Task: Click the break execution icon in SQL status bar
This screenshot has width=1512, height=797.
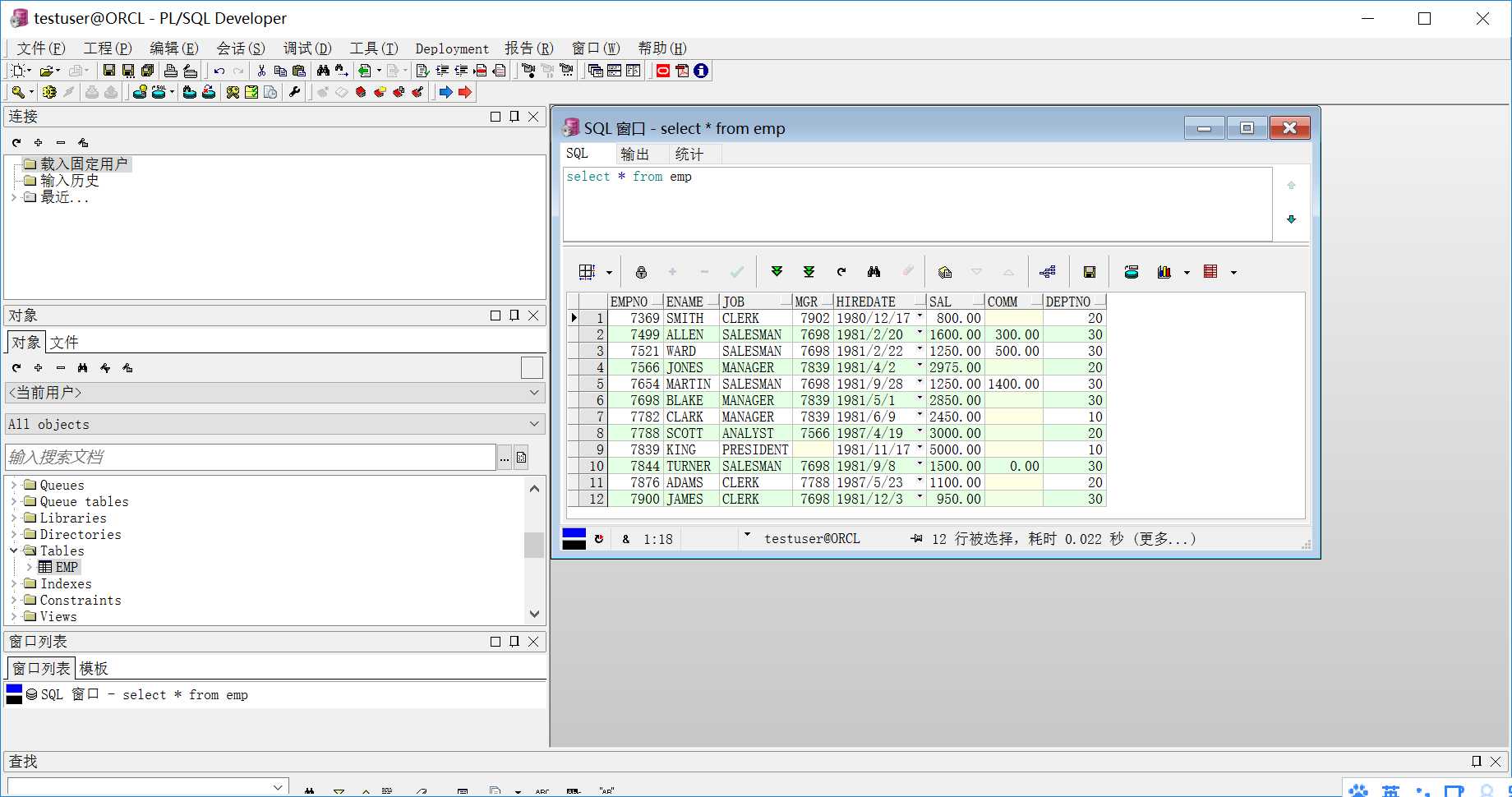Action: pos(599,539)
